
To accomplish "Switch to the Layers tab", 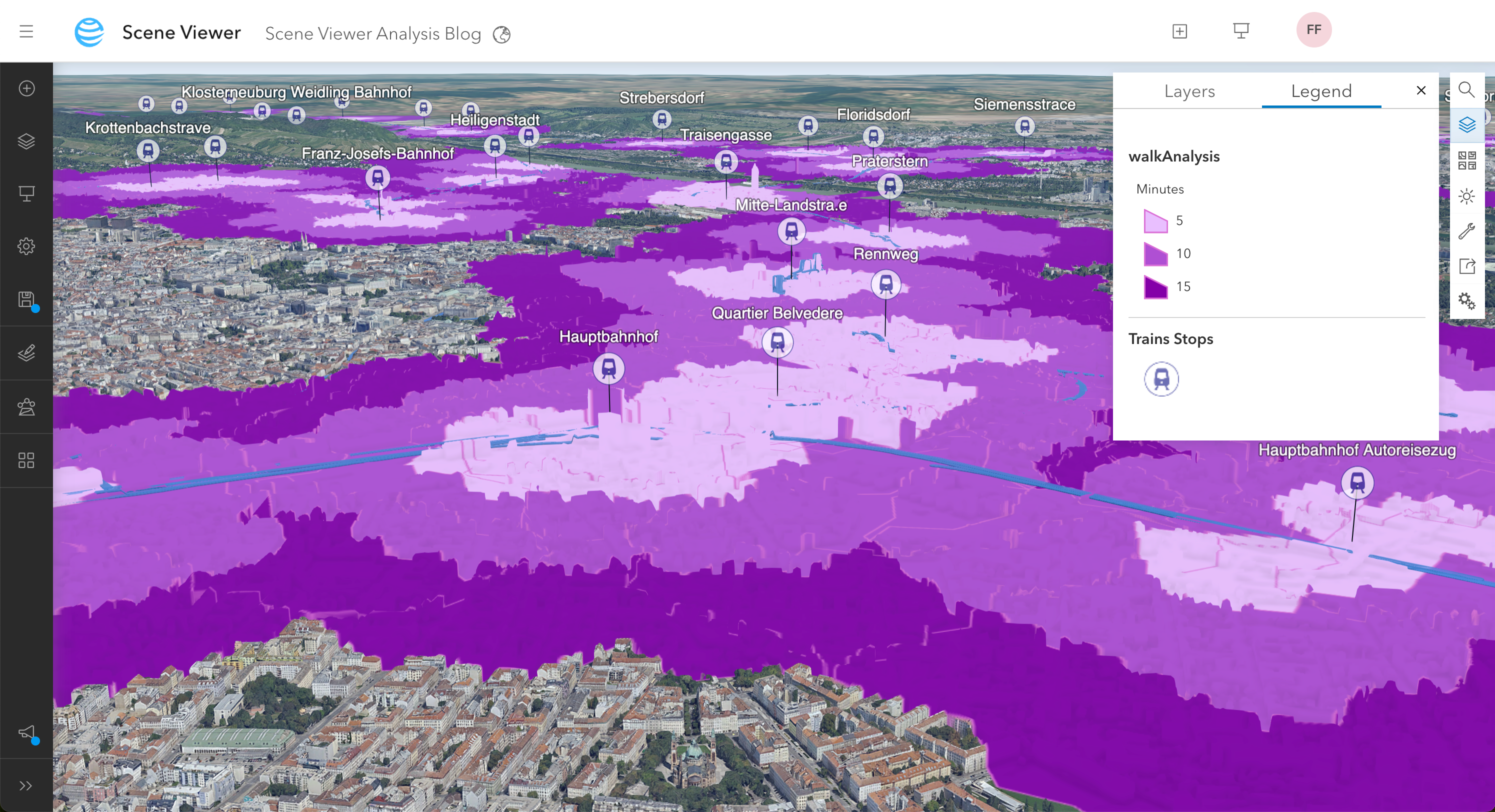I will 1189,91.
